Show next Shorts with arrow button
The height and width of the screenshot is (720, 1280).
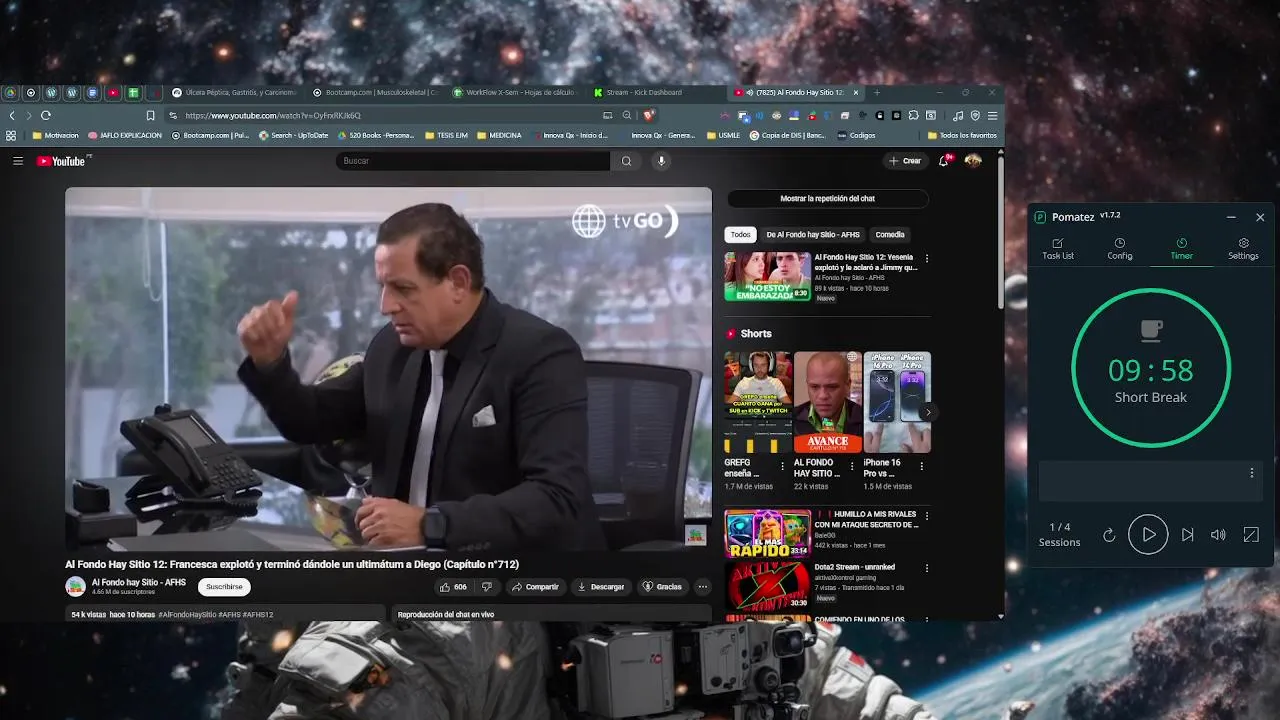pos(927,412)
